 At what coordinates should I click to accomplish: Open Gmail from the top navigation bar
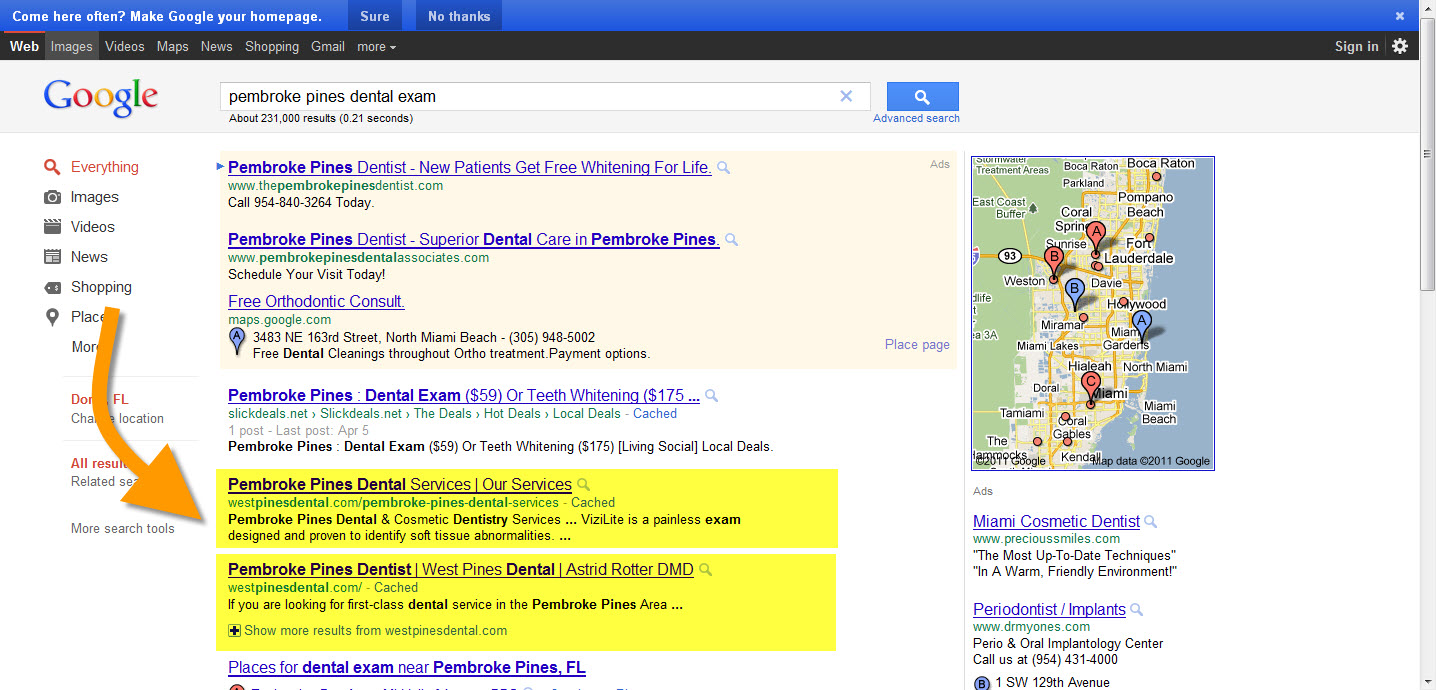(x=327, y=47)
